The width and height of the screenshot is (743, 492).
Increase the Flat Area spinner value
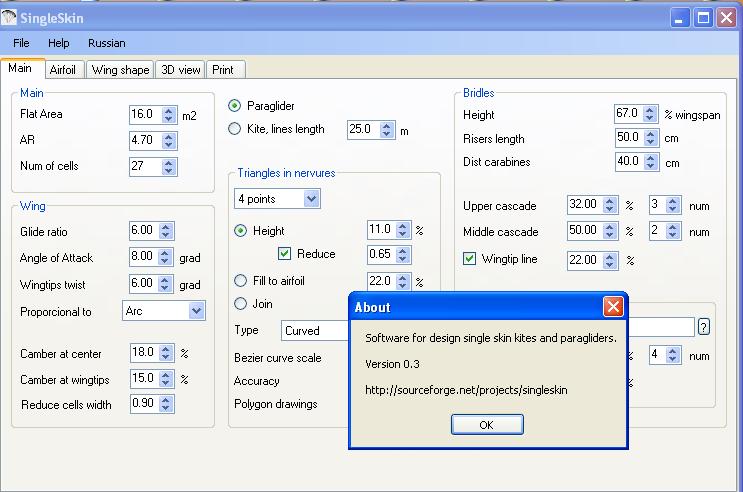pyautogui.click(x=167, y=110)
